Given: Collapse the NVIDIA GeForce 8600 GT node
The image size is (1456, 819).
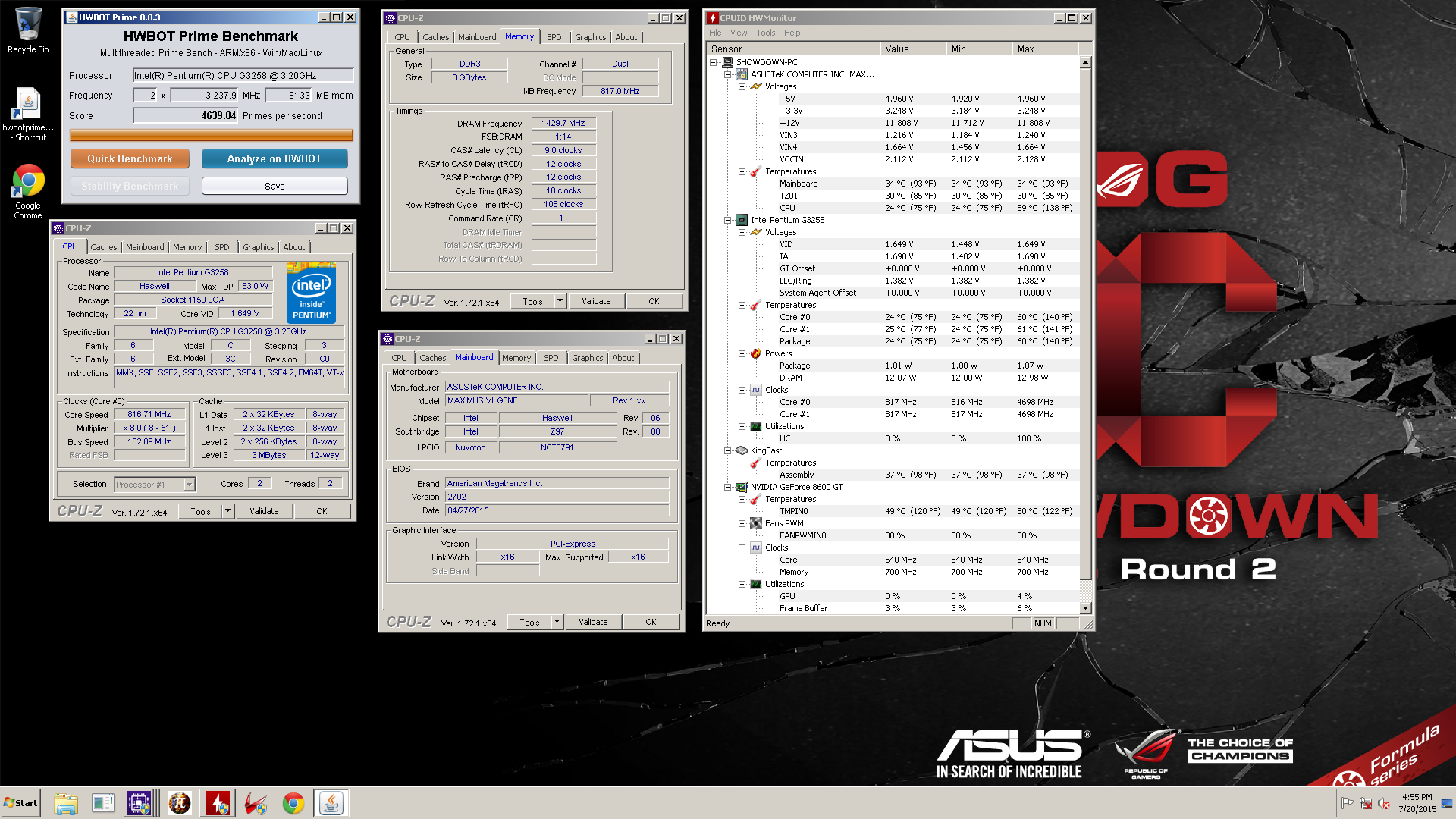Looking at the screenshot, I should pos(728,487).
